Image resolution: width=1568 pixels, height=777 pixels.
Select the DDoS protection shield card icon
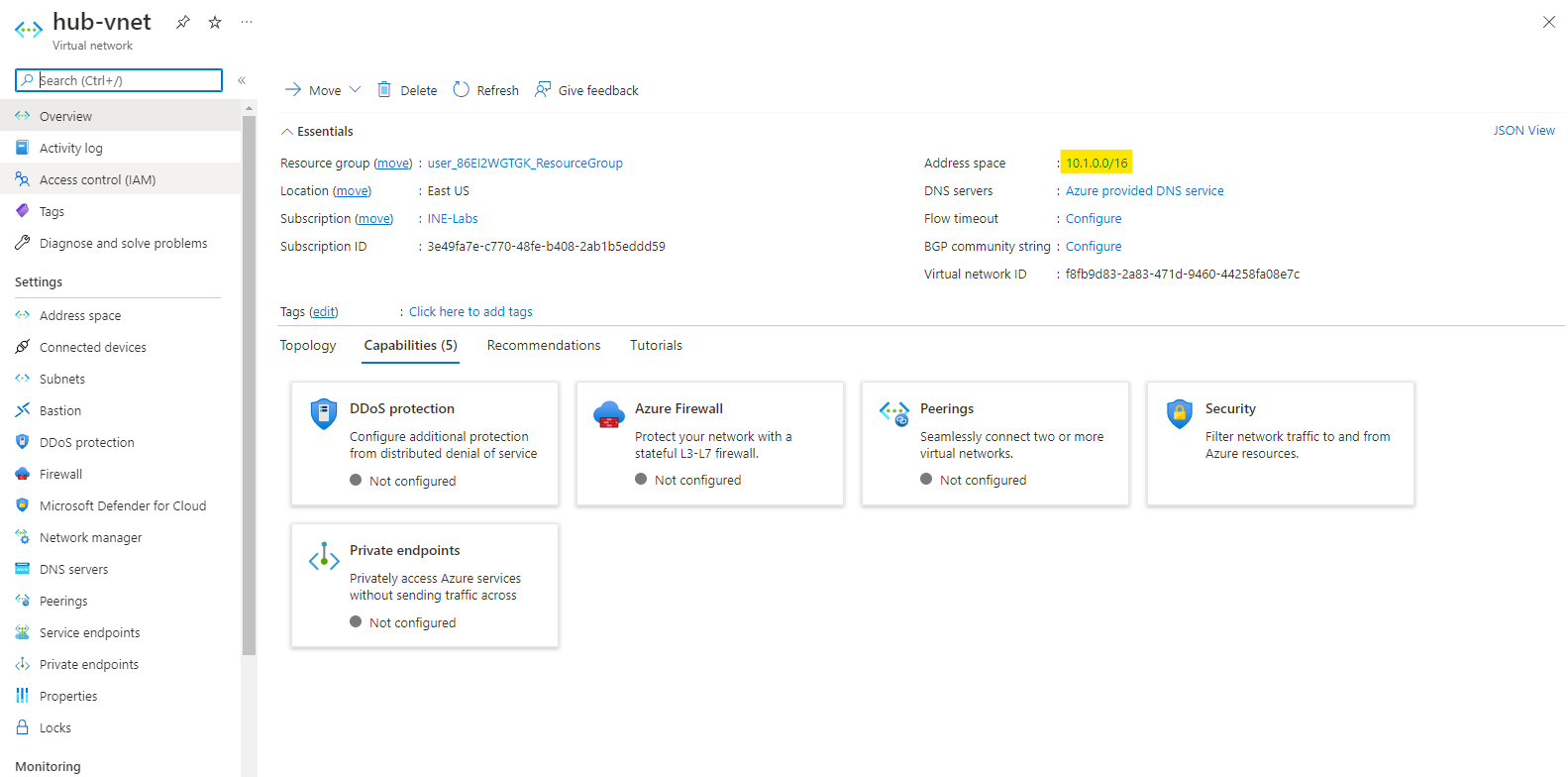(324, 413)
